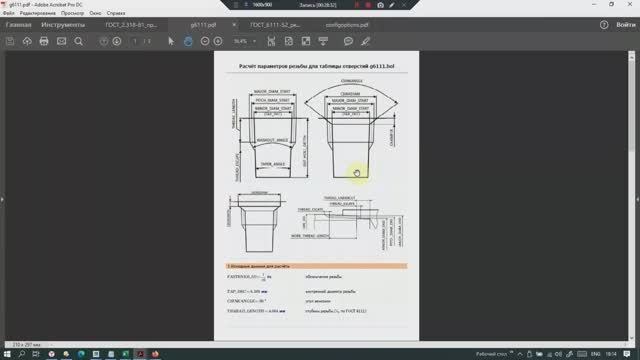Expand the right tools pane arrow

pyautogui.click(x=638, y=199)
